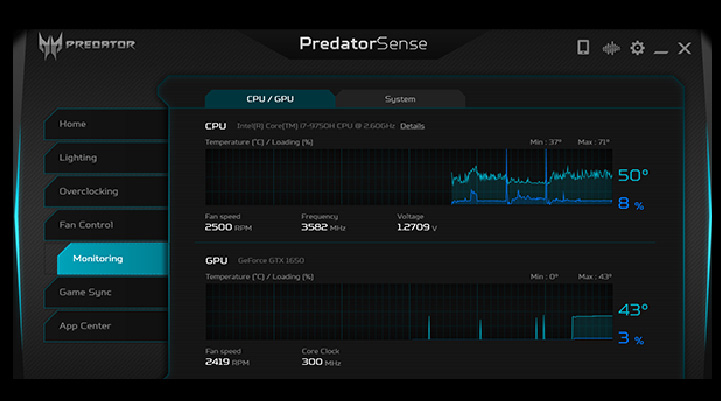The height and width of the screenshot is (401, 721).
Task: Switch to the CPU/GPU tab
Action: (x=270, y=99)
